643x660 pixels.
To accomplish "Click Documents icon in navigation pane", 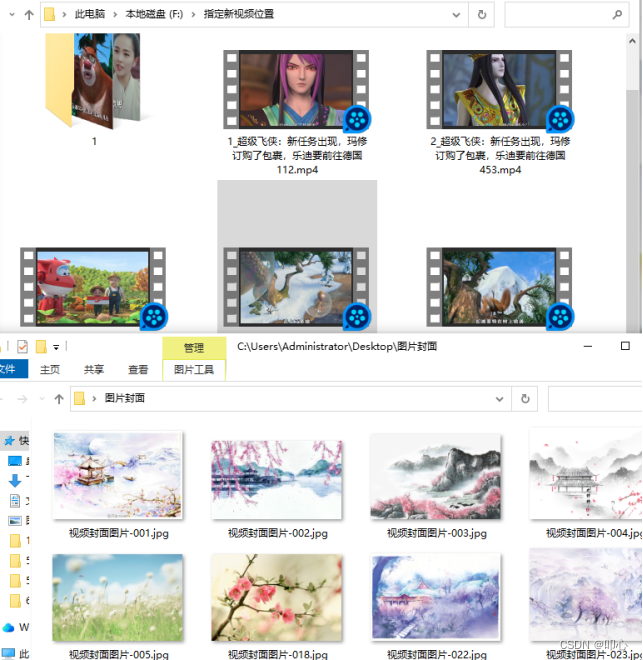I will coord(15,500).
